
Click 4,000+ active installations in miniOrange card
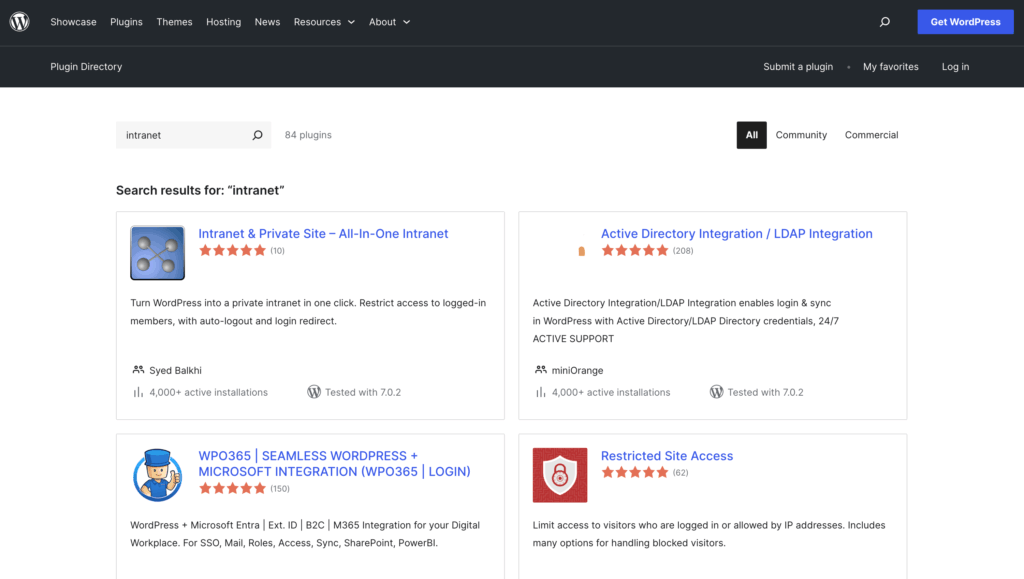tap(611, 392)
